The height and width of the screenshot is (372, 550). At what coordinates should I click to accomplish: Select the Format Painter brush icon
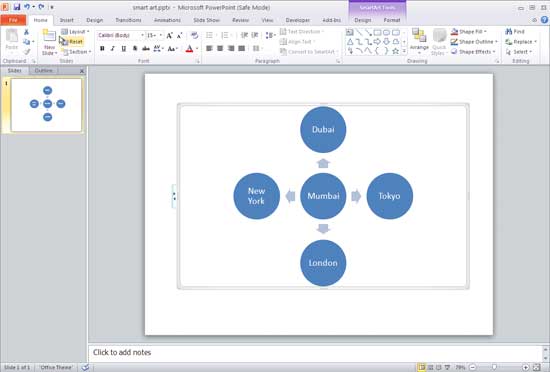pos(26,52)
